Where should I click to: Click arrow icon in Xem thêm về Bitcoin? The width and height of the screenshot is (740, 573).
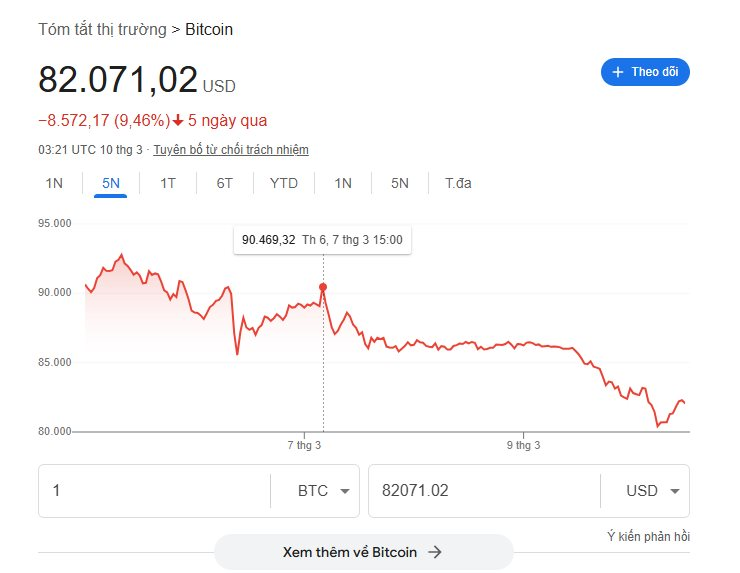click(x=435, y=552)
